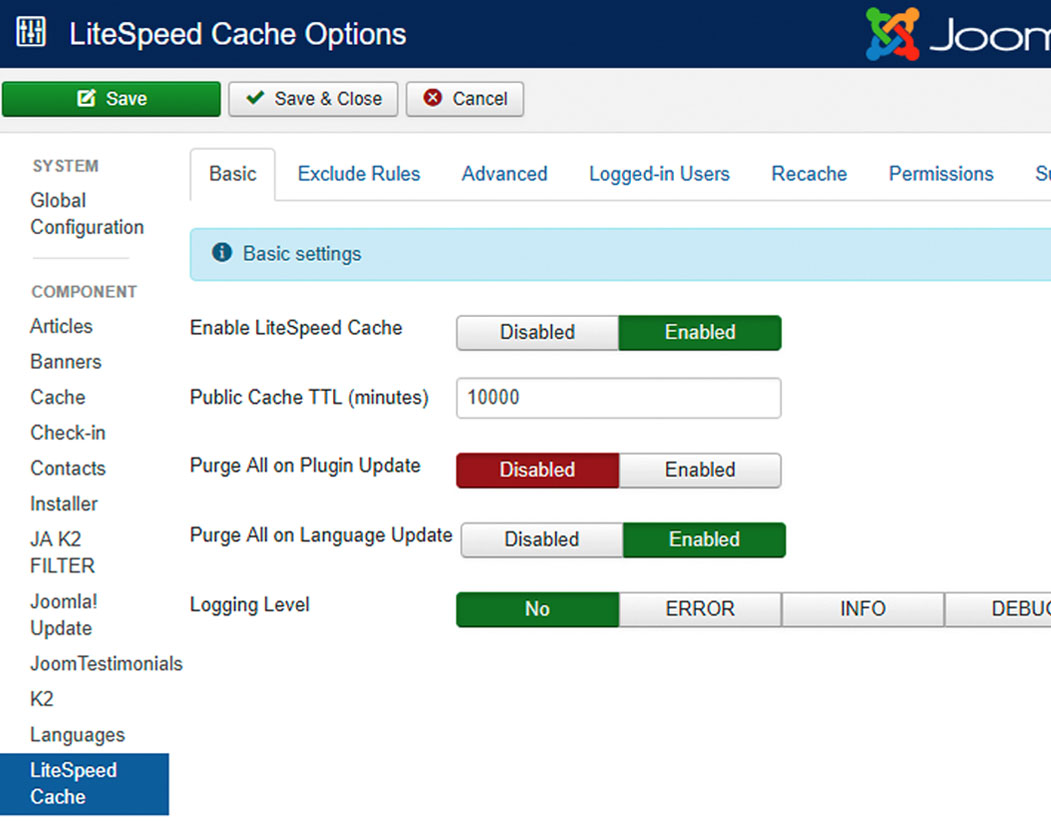1051x821 pixels.
Task: Click the info icon beside Basic settings
Action: tap(222, 253)
